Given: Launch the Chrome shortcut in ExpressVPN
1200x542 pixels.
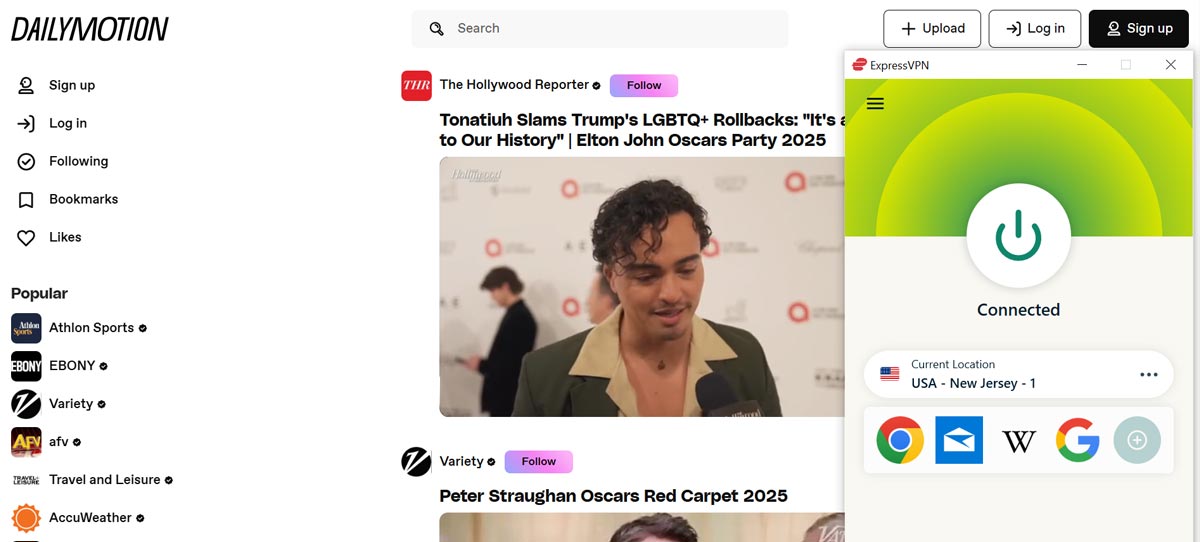Looking at the screenshot, I should tap(900, 440).
